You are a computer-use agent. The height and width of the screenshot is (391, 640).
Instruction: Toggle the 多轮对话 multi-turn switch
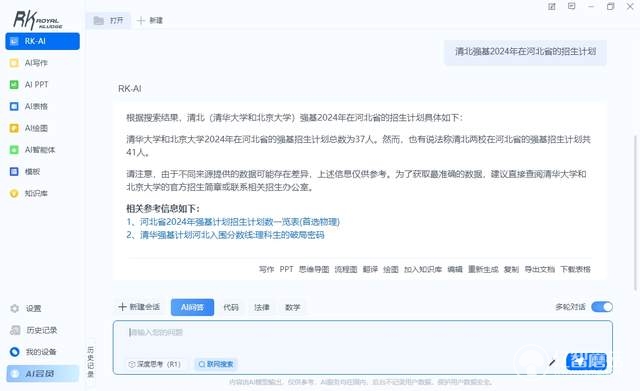[602, 307]
